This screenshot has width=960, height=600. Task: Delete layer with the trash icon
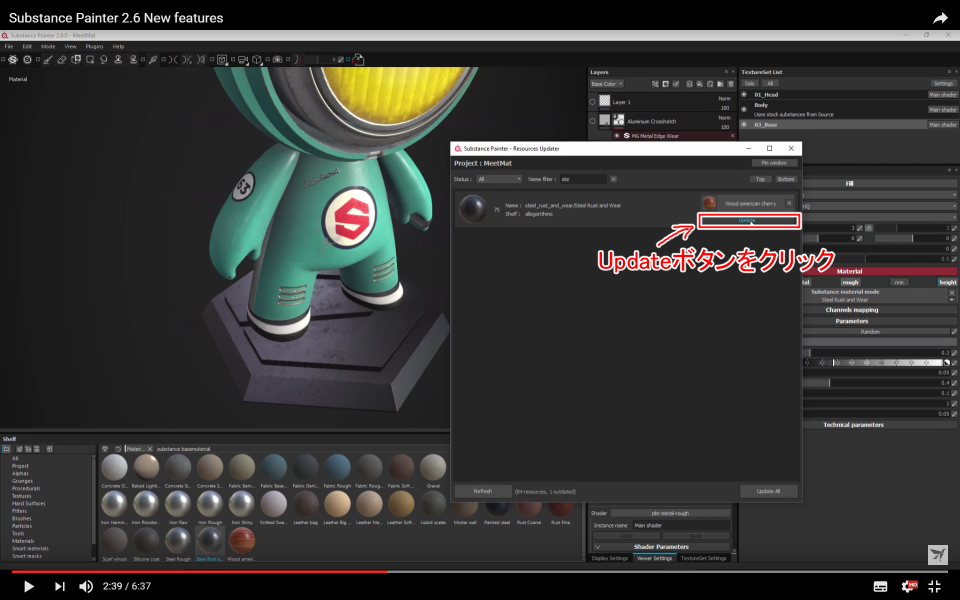(730, 84)
